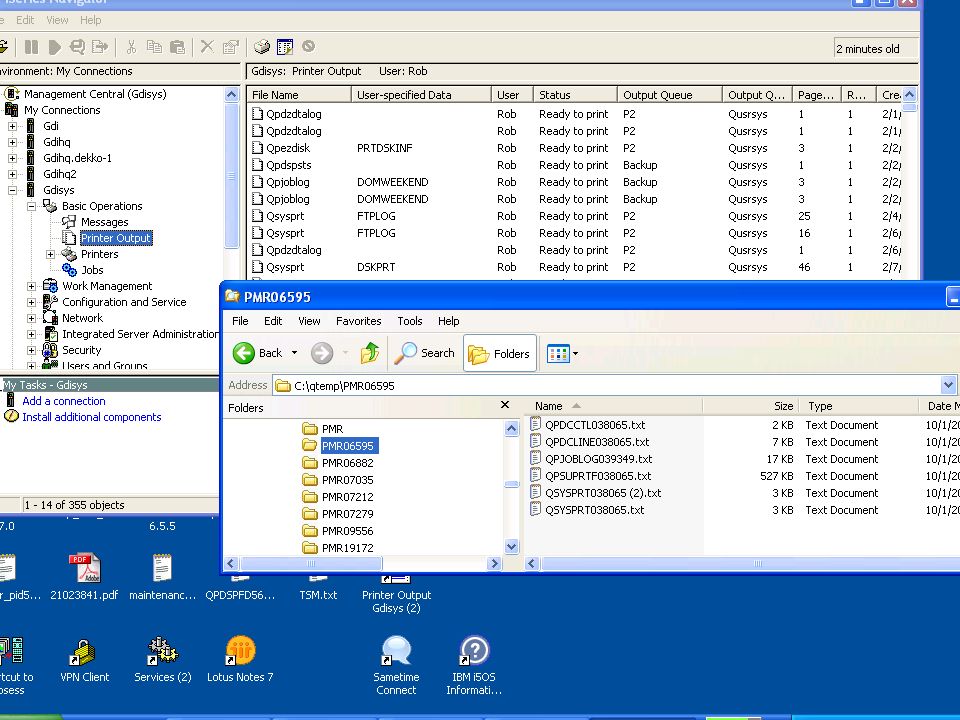This screenshot has height=720, width=960.
Task: Click the Search button in Explorer toolbar
Action: [x=424, y=353]
